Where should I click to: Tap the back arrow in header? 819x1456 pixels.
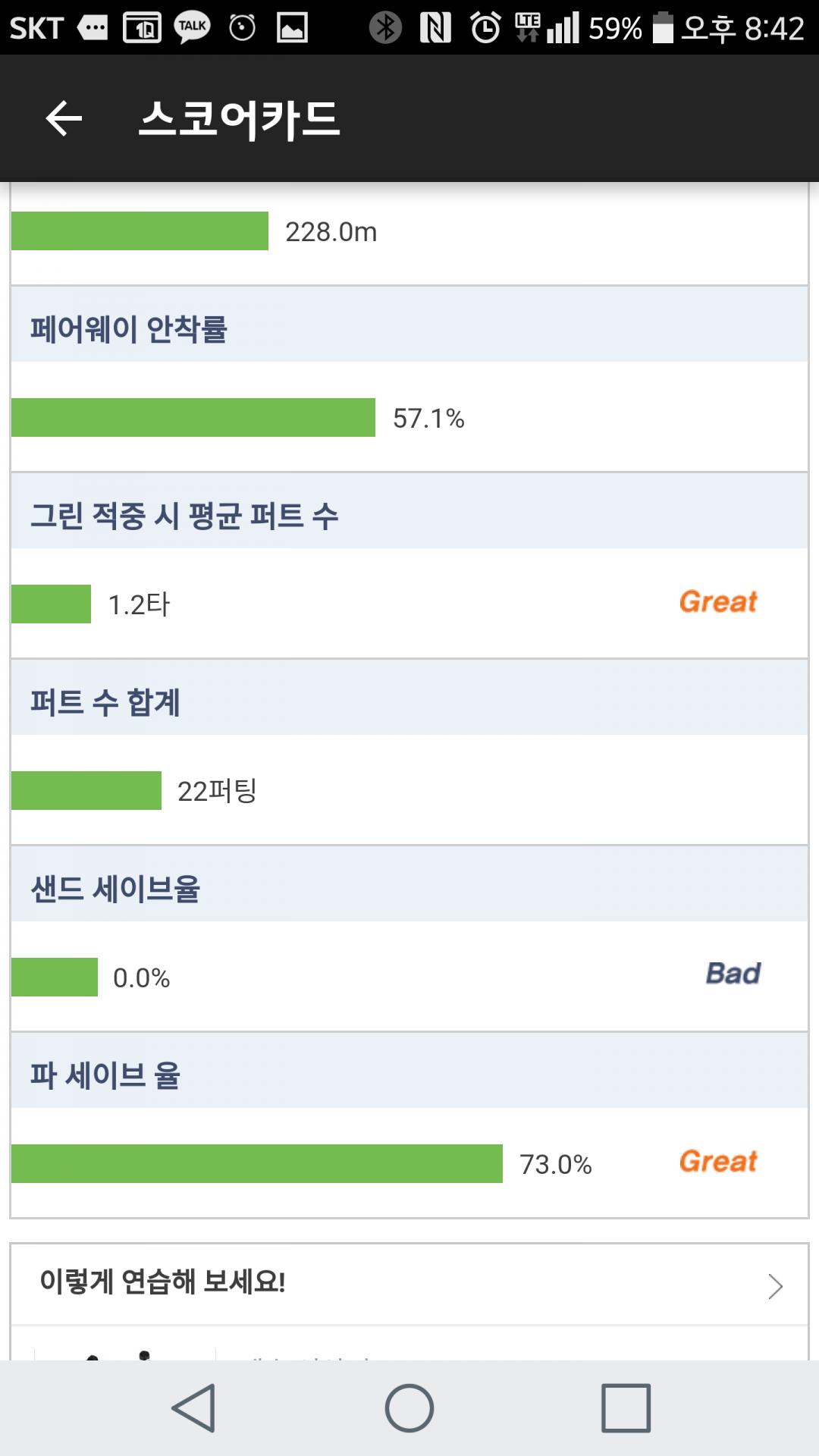pyautogui.click(x=64, y=118)
